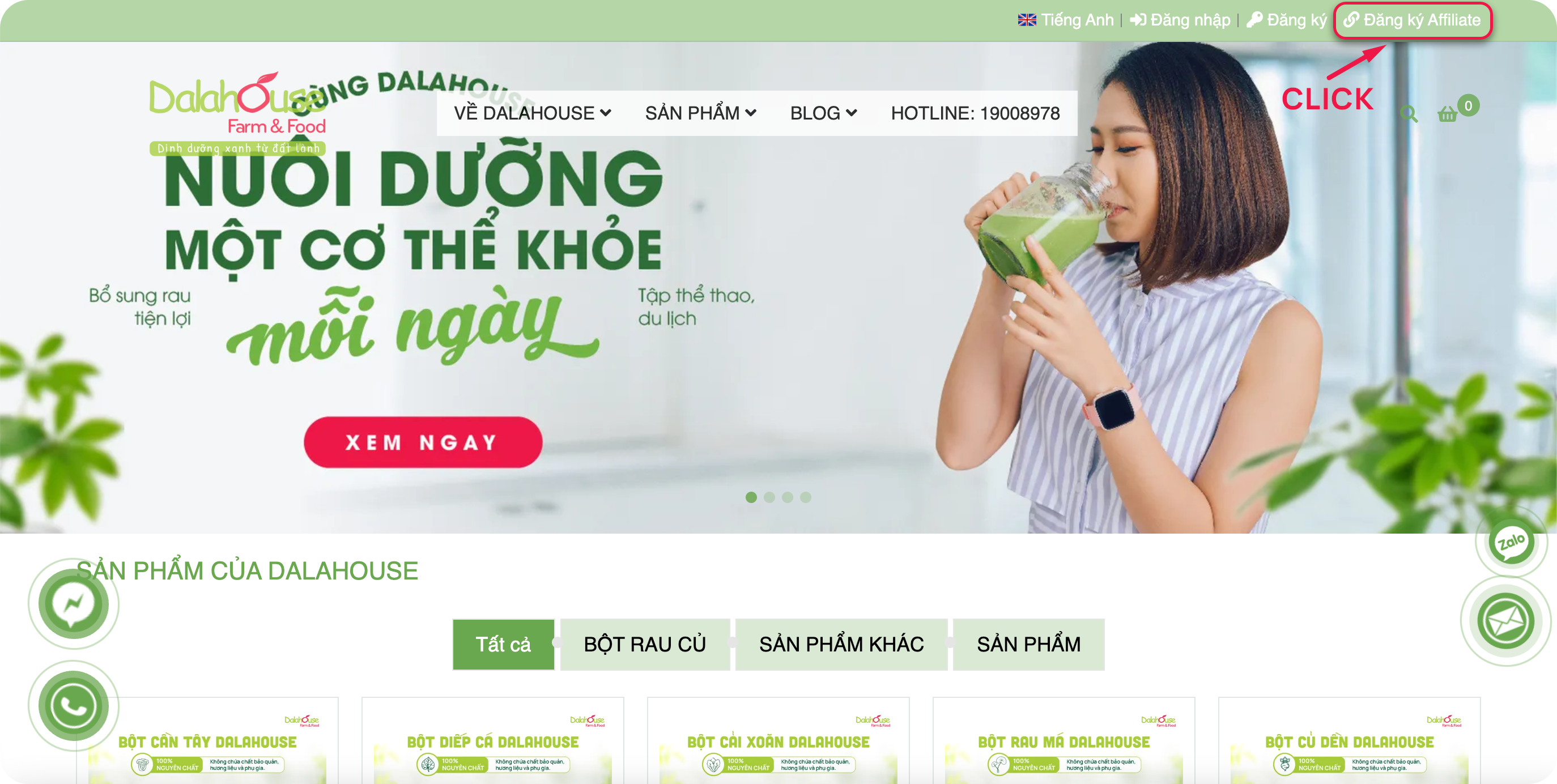Select the BỘT RAU CỦ tab
Image resolution: width=1557 pixels, height=784 pixels.
(x=644, y=644)
